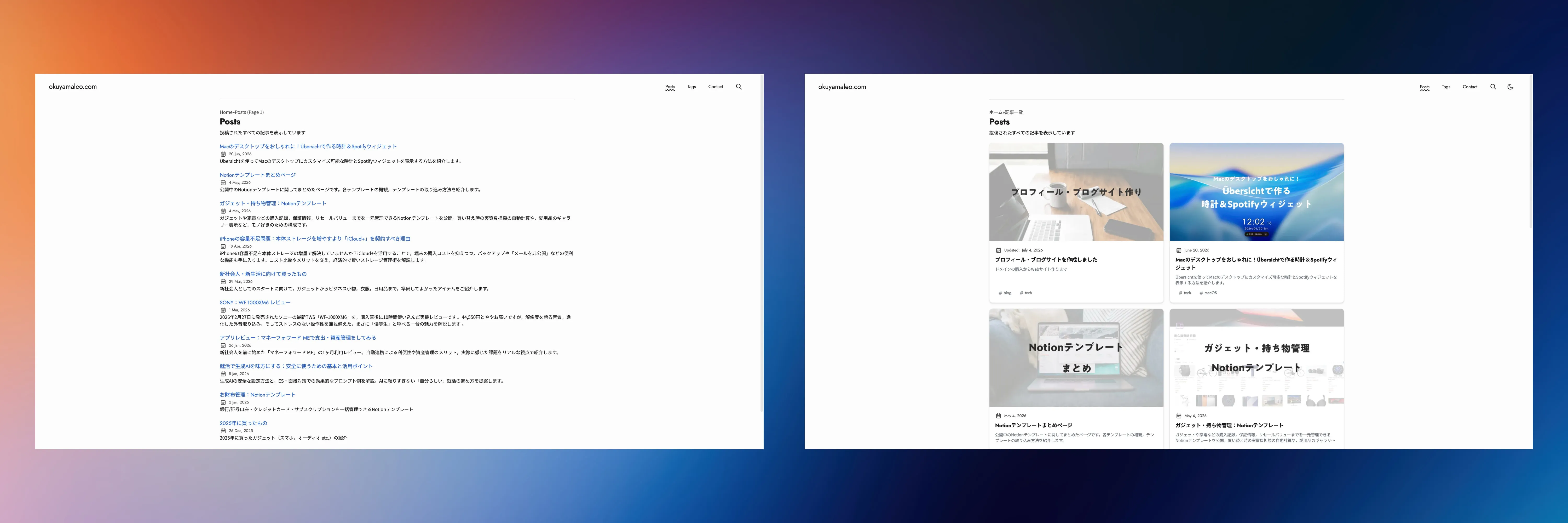This screenshot has width=1568, height=523.
Task: Click the tech tag on the Übersicht card
Action: click(x=1185, y=293)
